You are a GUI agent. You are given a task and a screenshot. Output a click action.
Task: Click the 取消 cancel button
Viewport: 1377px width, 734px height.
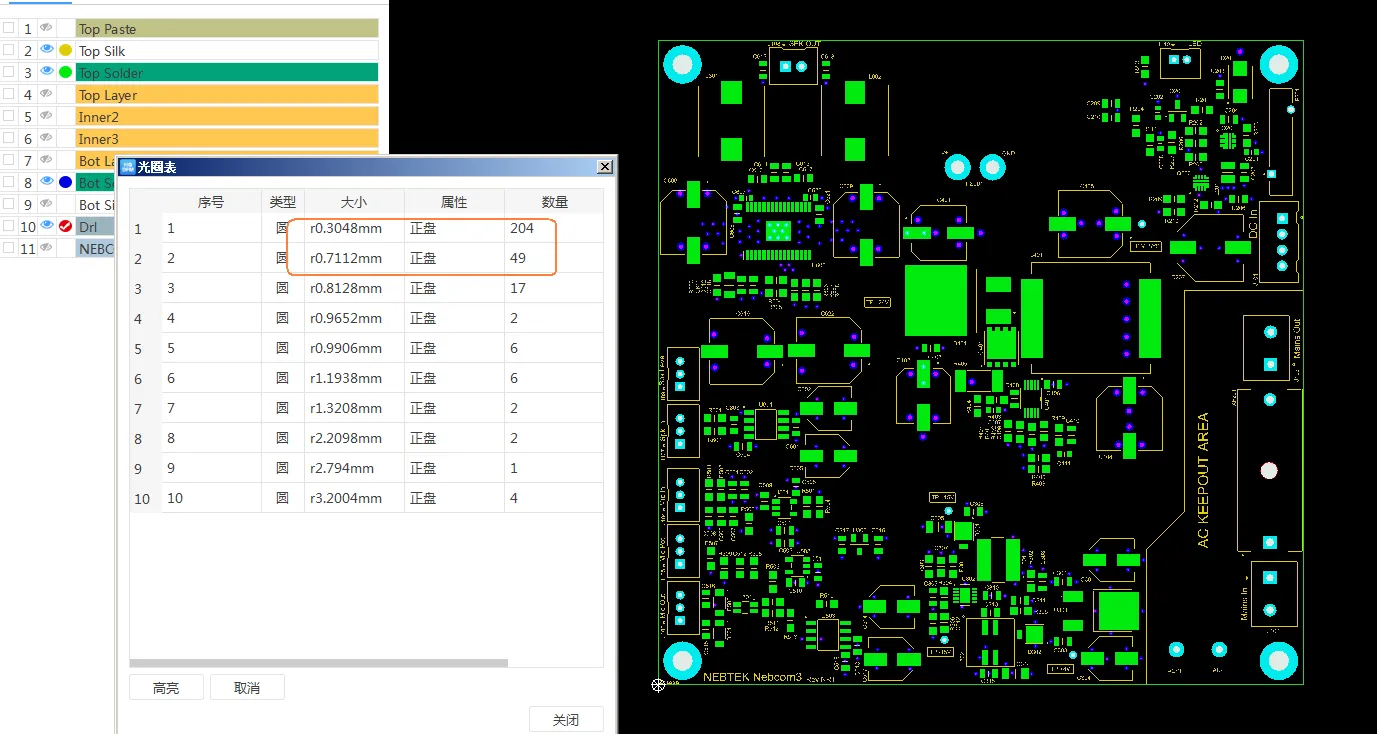[247, 687]
